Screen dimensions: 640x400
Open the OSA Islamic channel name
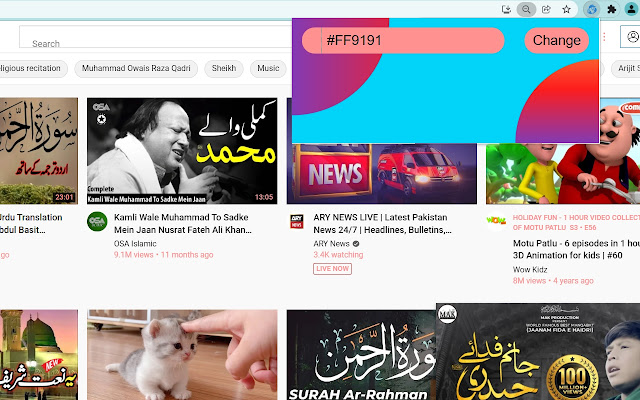click(135, 244)
